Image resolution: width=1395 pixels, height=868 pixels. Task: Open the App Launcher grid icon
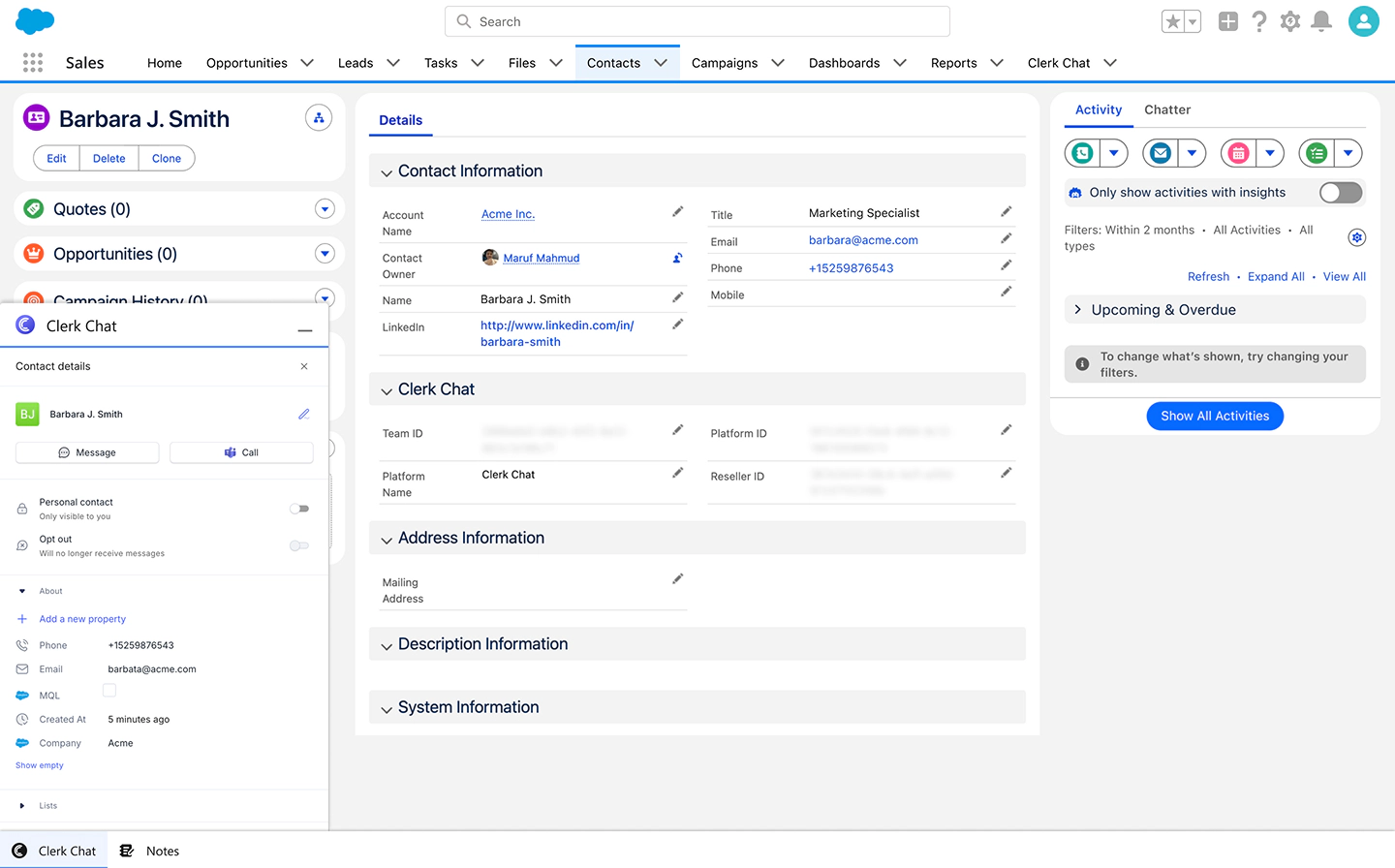33,62
